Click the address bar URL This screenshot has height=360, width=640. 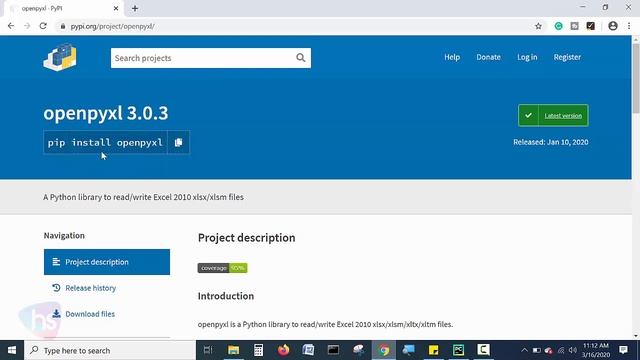pyautogui.click(x=112, y=27)
